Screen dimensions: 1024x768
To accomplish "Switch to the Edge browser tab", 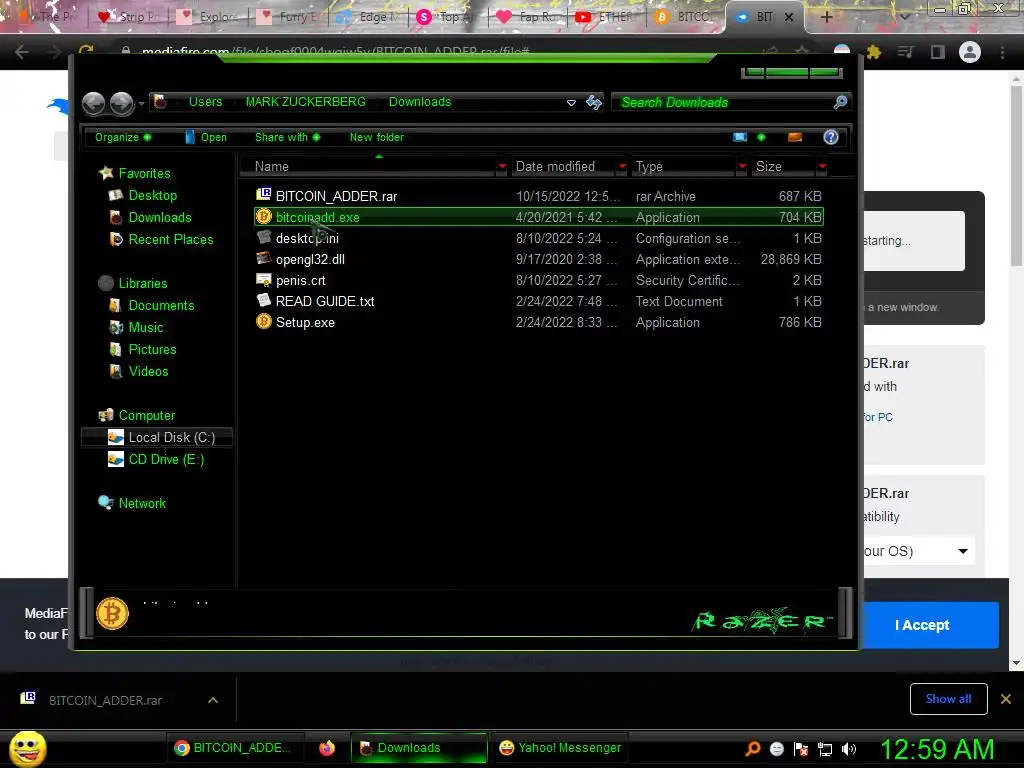I will [x=370, y=17].
